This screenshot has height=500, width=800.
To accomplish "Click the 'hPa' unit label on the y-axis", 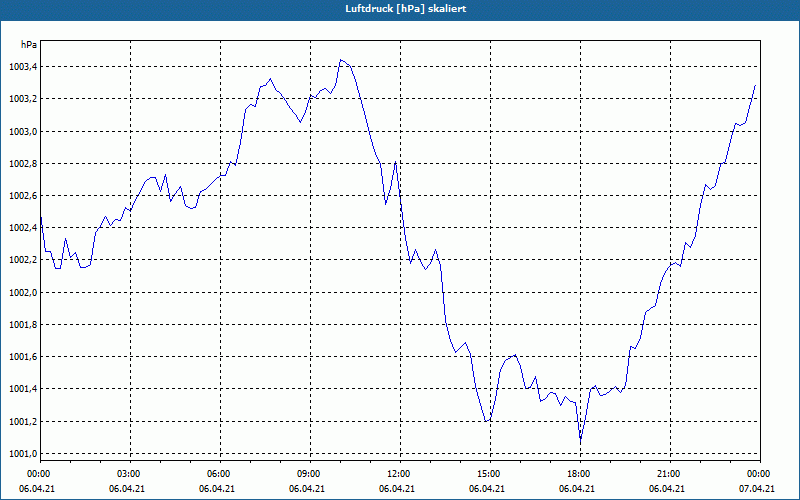I will 29,45.
